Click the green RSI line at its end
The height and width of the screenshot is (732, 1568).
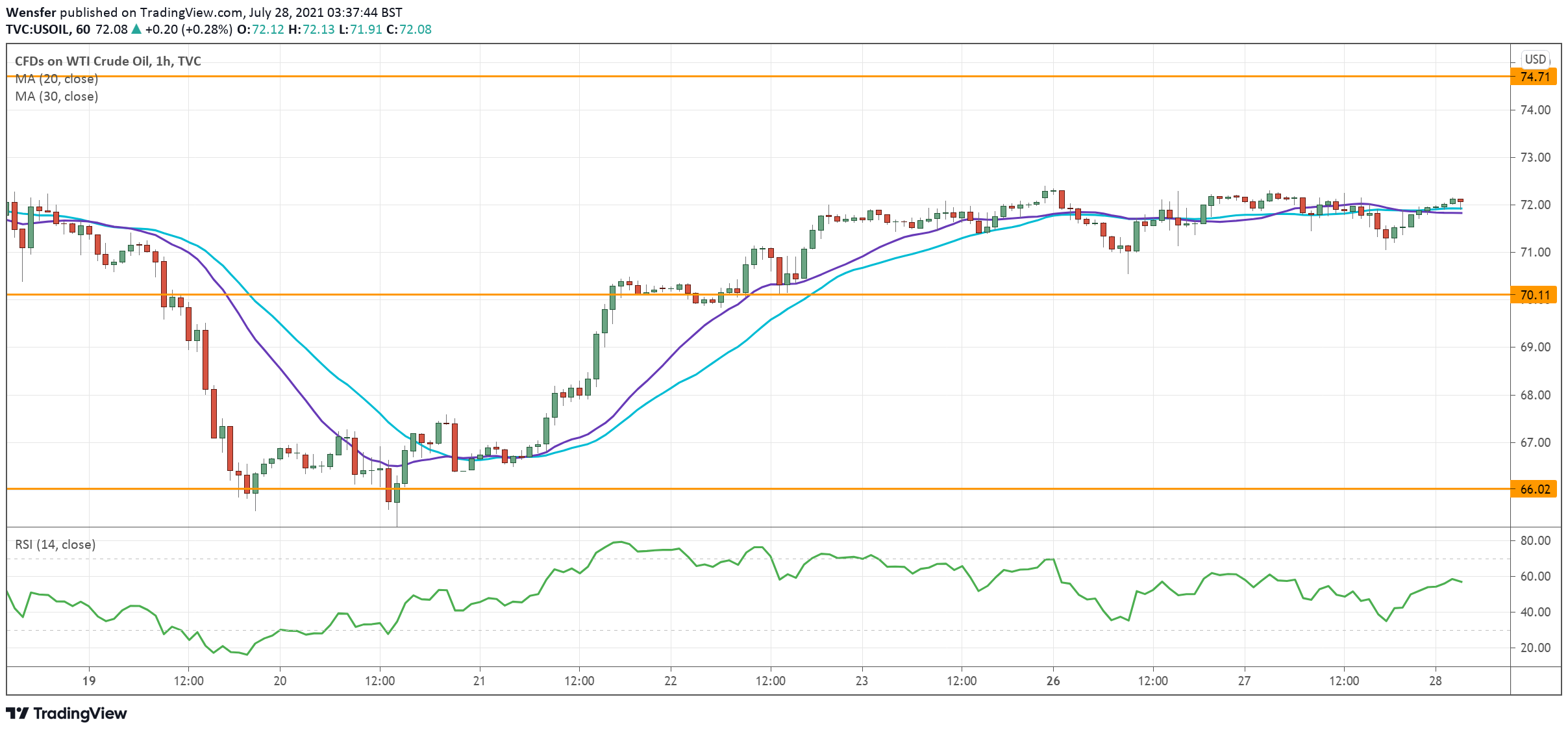pyautogui.click(x=1461, y=581)
